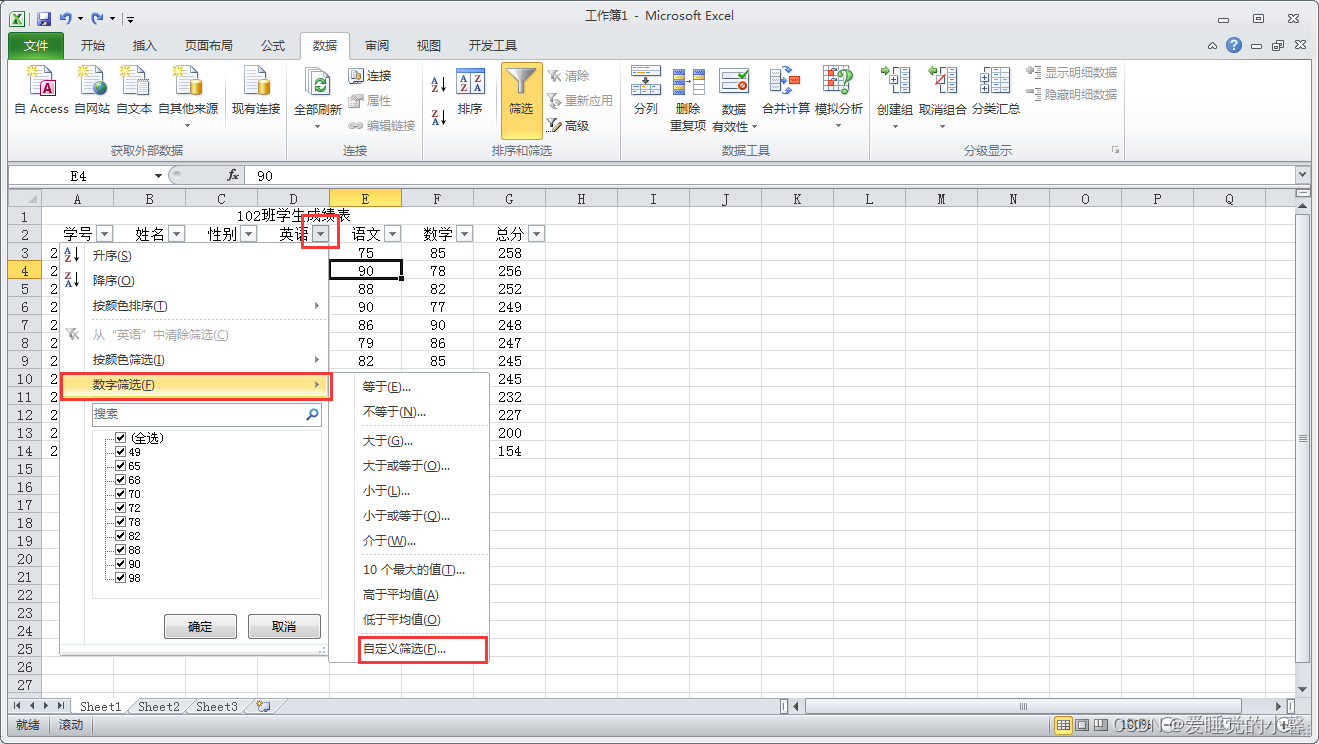Open 总分 column filter dropdown
Image resolution: width=1319 pixels, height=744 pixels.
coord(537,234)
